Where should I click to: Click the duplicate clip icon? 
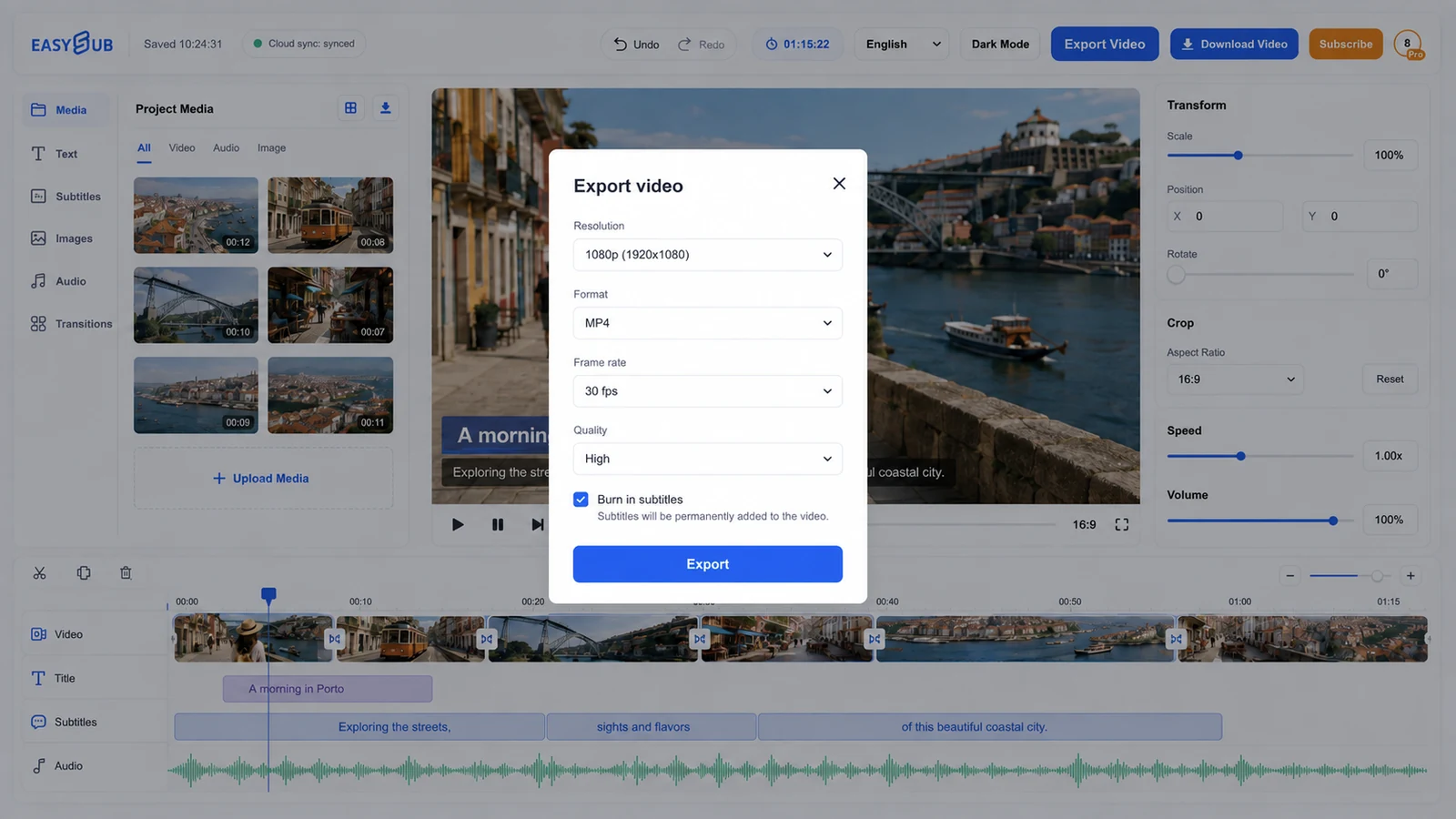click(84, 573)
